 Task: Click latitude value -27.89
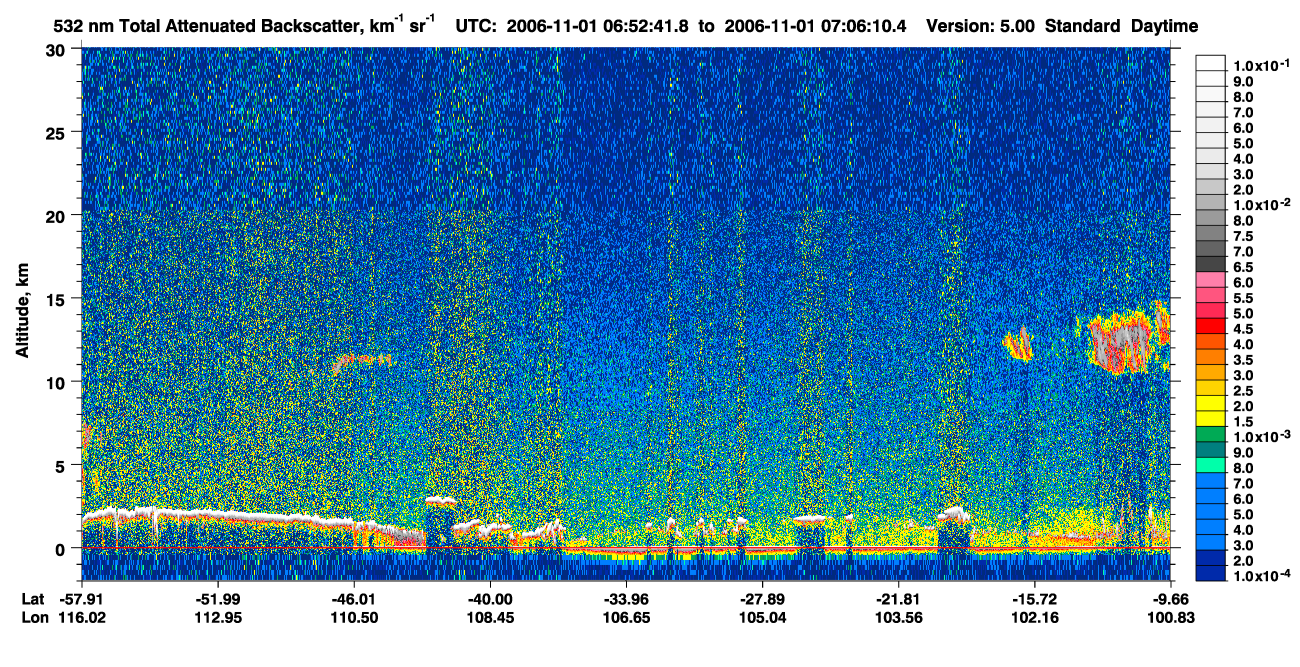point(762,599)
